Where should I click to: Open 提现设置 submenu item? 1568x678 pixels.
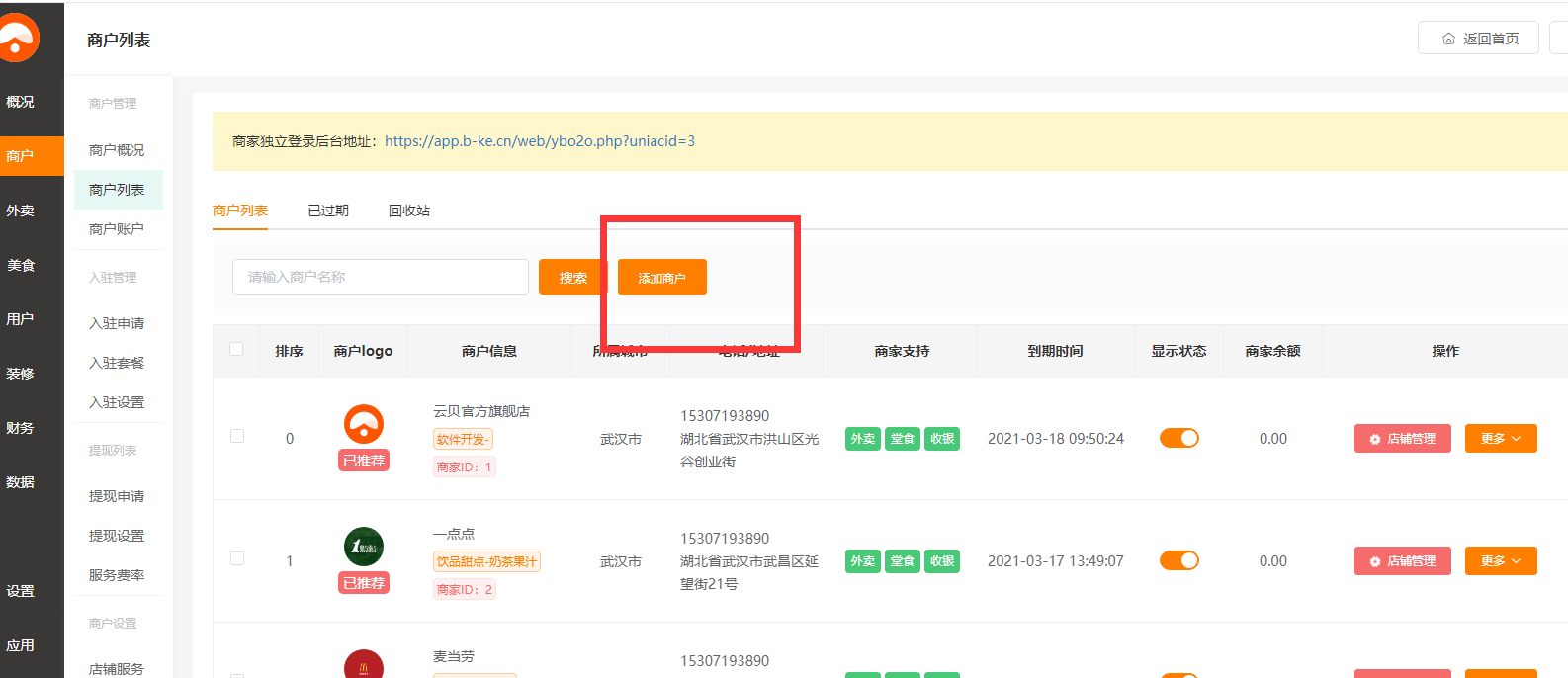pos(117,536)
